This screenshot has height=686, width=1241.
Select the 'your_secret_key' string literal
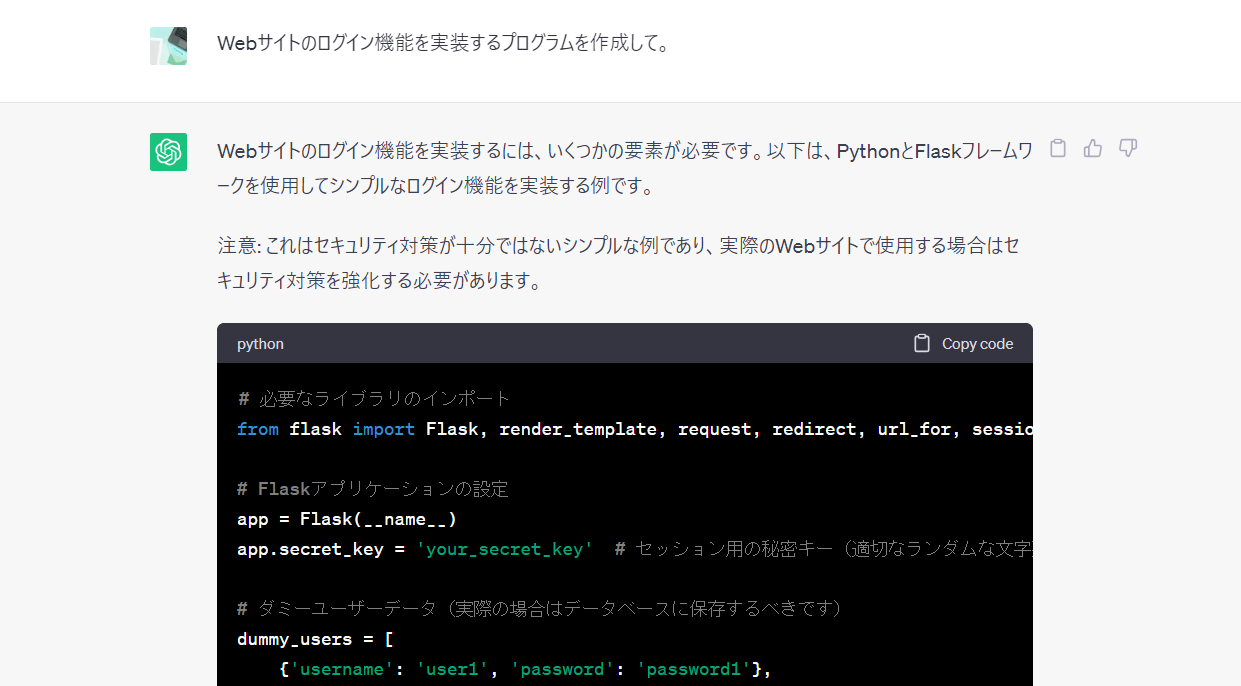505,549
